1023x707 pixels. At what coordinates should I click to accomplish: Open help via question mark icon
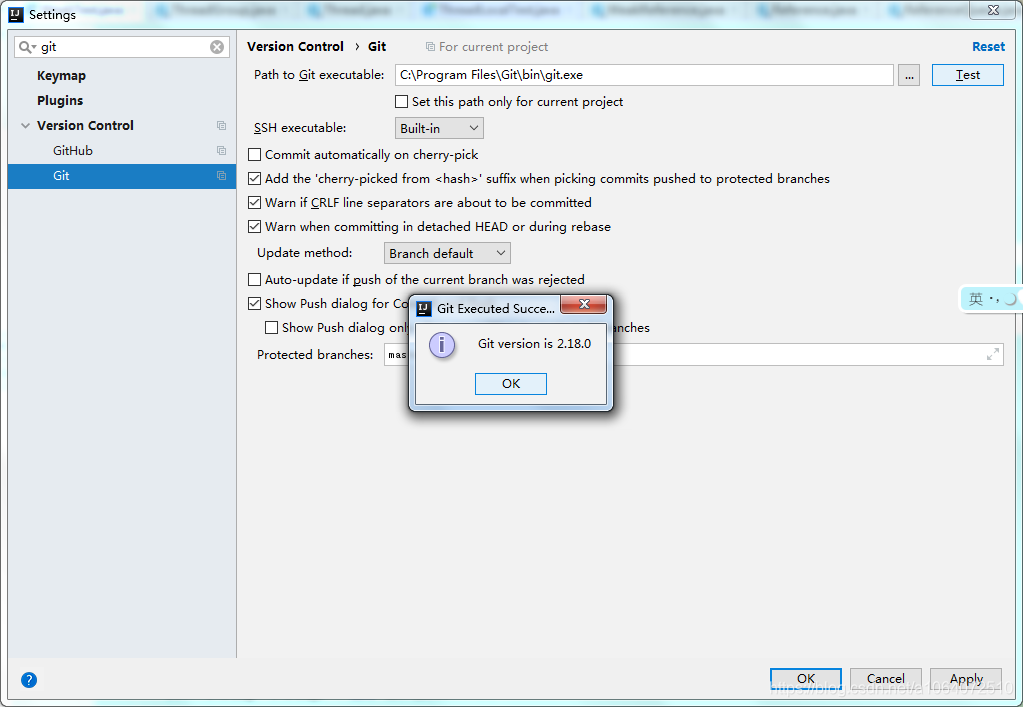pos(29,680)
